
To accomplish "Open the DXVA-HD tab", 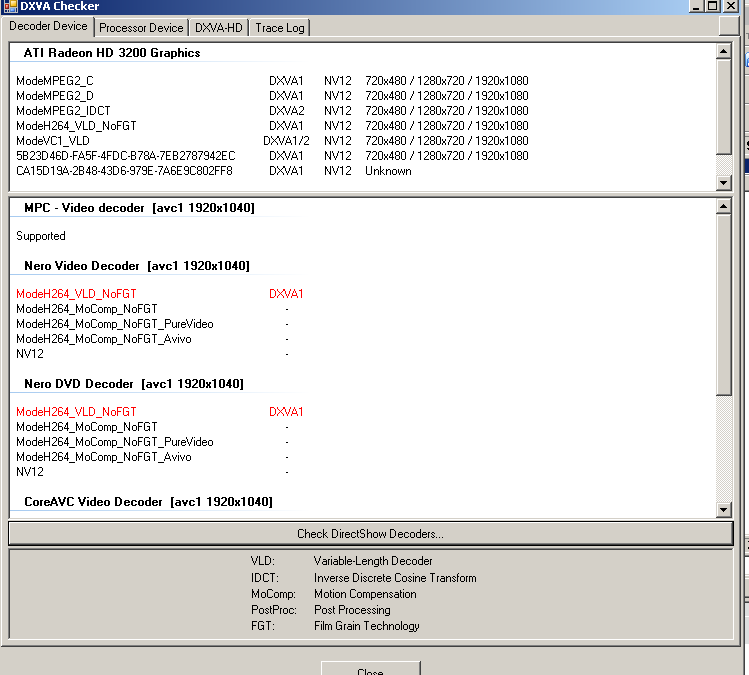I will tap(219, 28).
